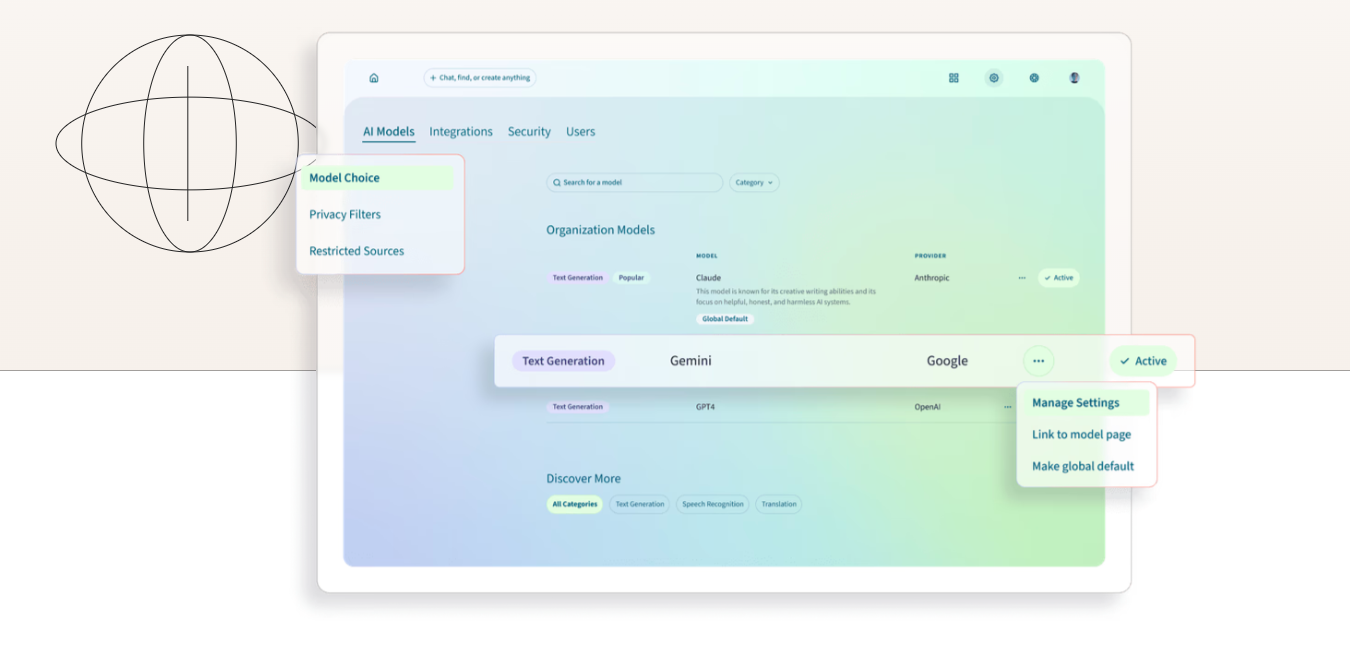The image size is (1350, 650).
Task: Click the Text Generation tag in Claude row
Action: tap(578, 278)
